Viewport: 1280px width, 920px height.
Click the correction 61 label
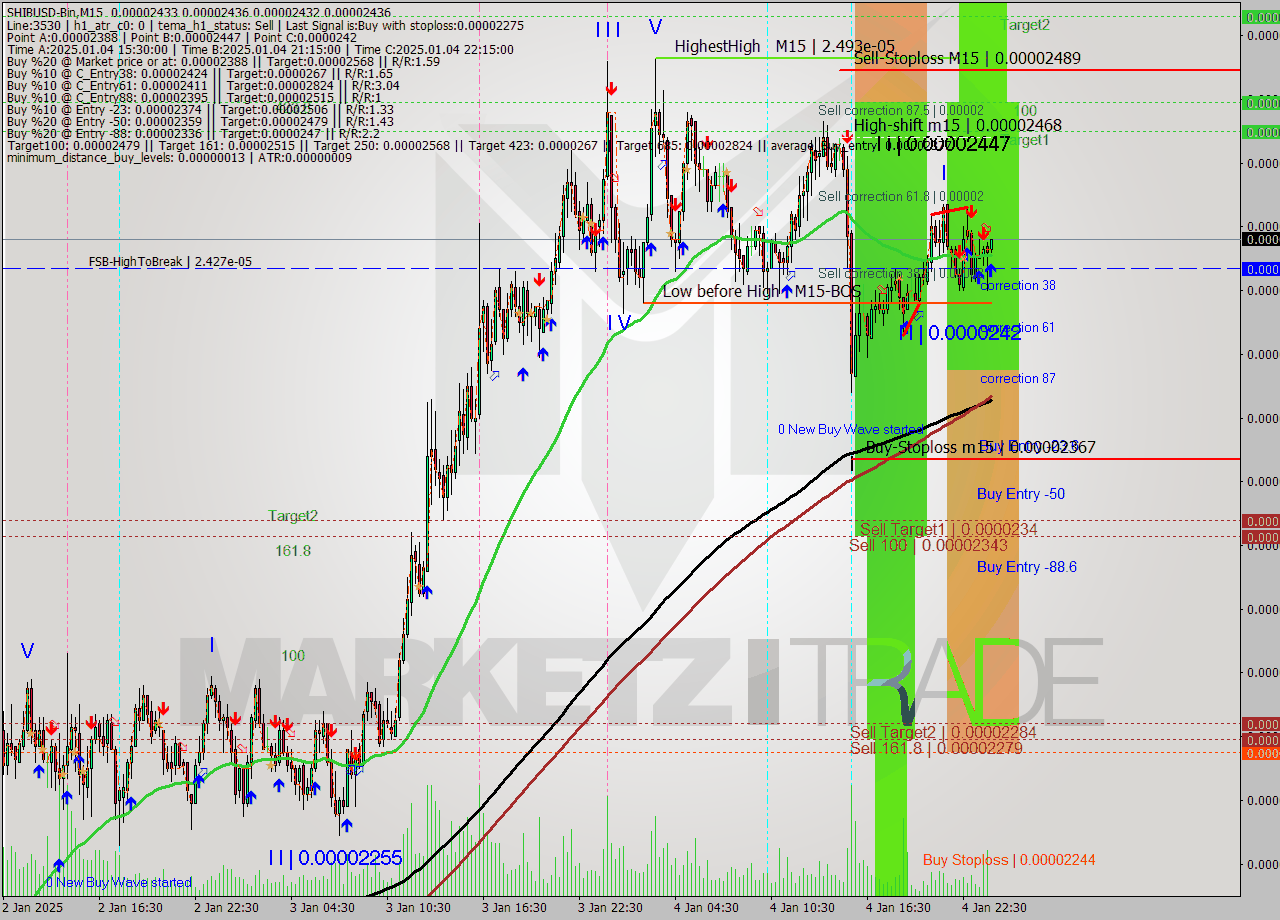coord(1018,328)
